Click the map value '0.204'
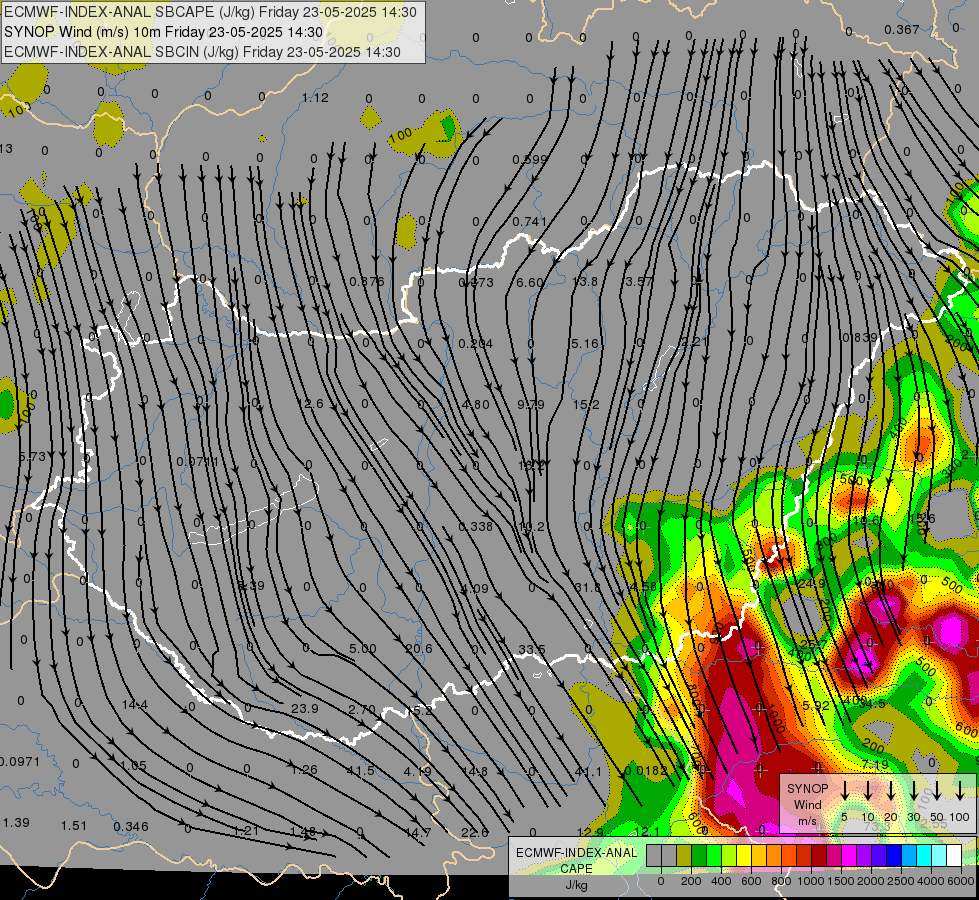 click(x=475, y=344)
